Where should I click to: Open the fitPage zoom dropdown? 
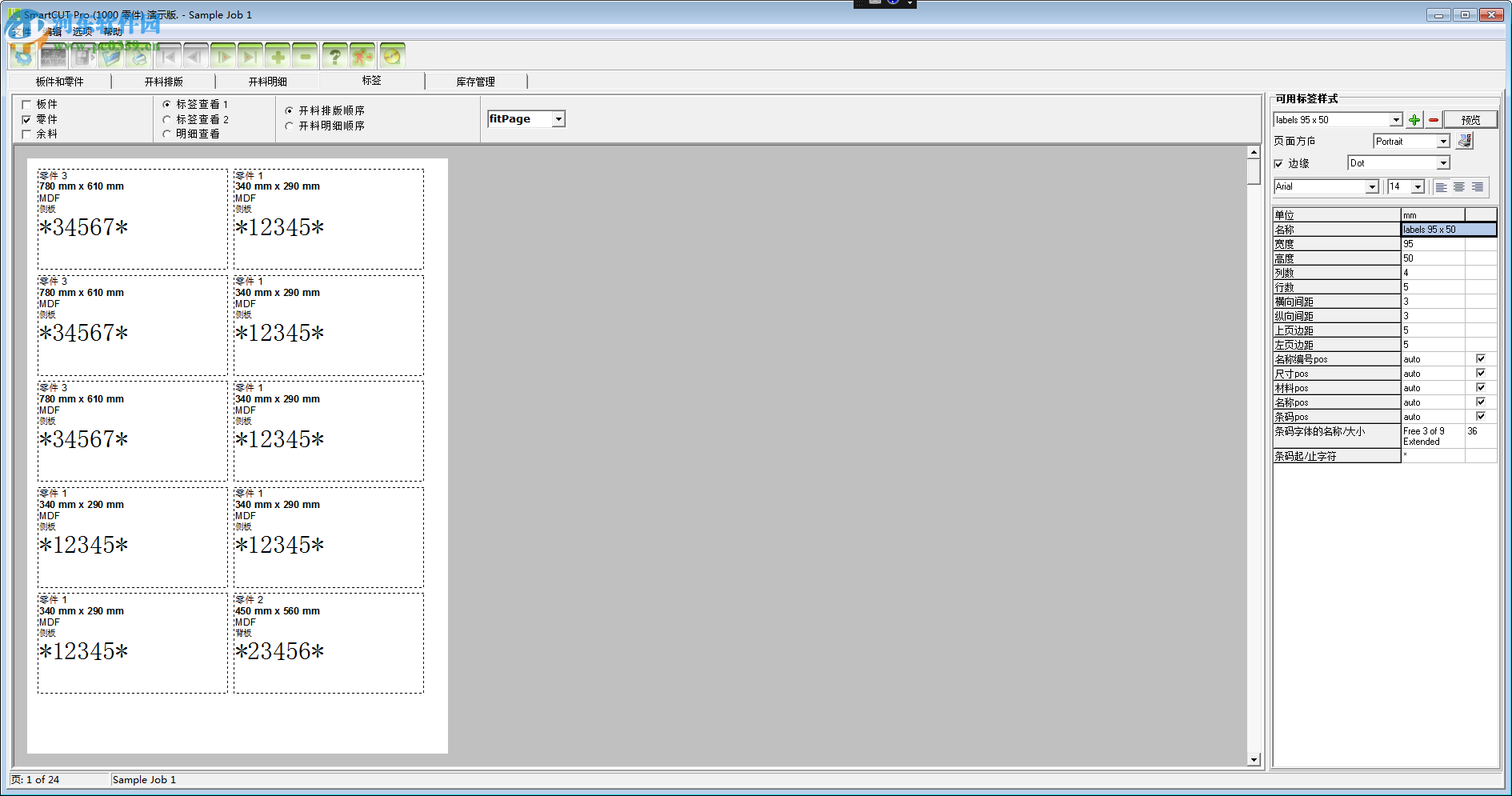558,119
